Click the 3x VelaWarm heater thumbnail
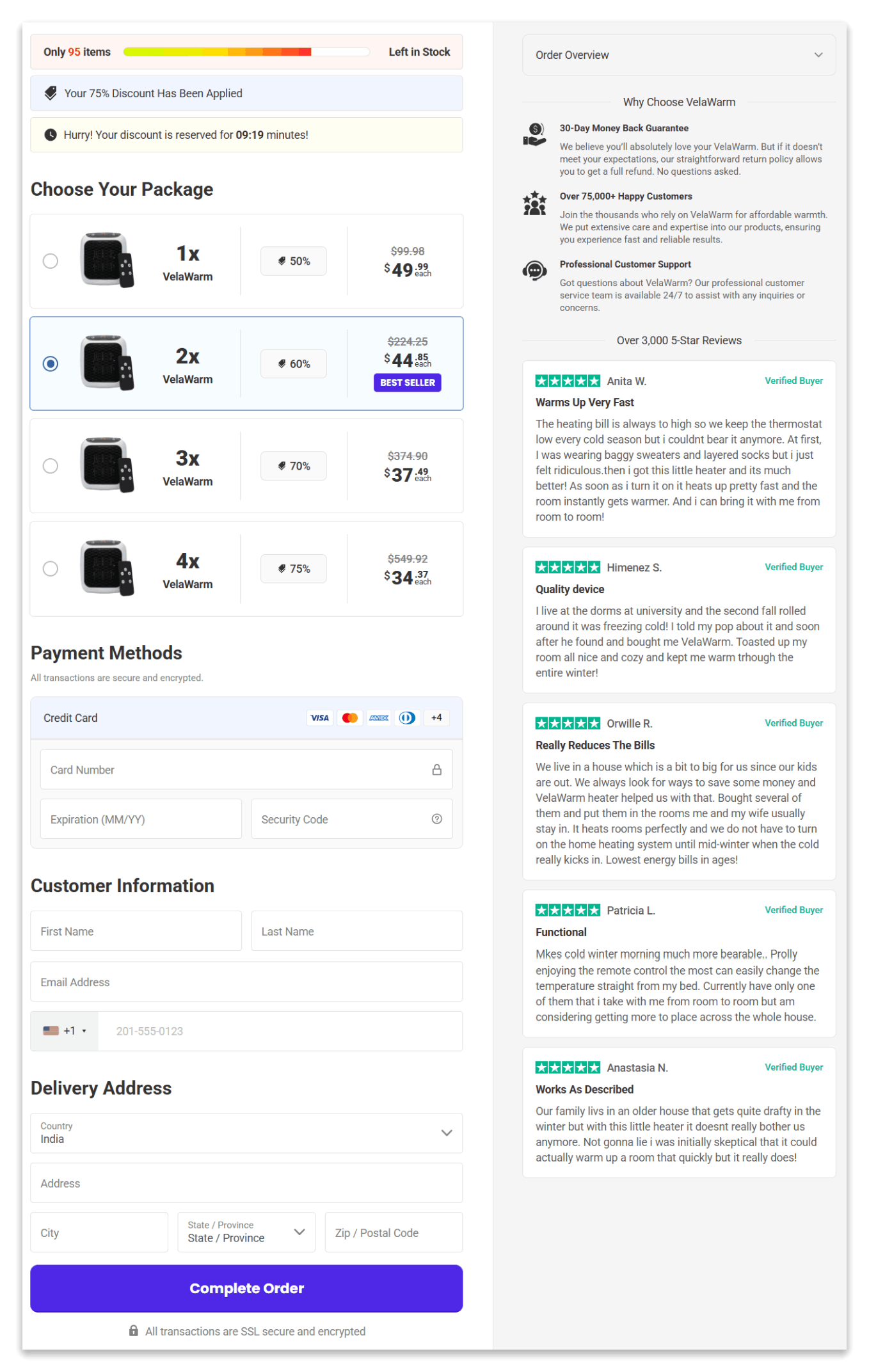The width and height of the screenshot is (869, 1372). pyautogui.click(x=108, y=465)
